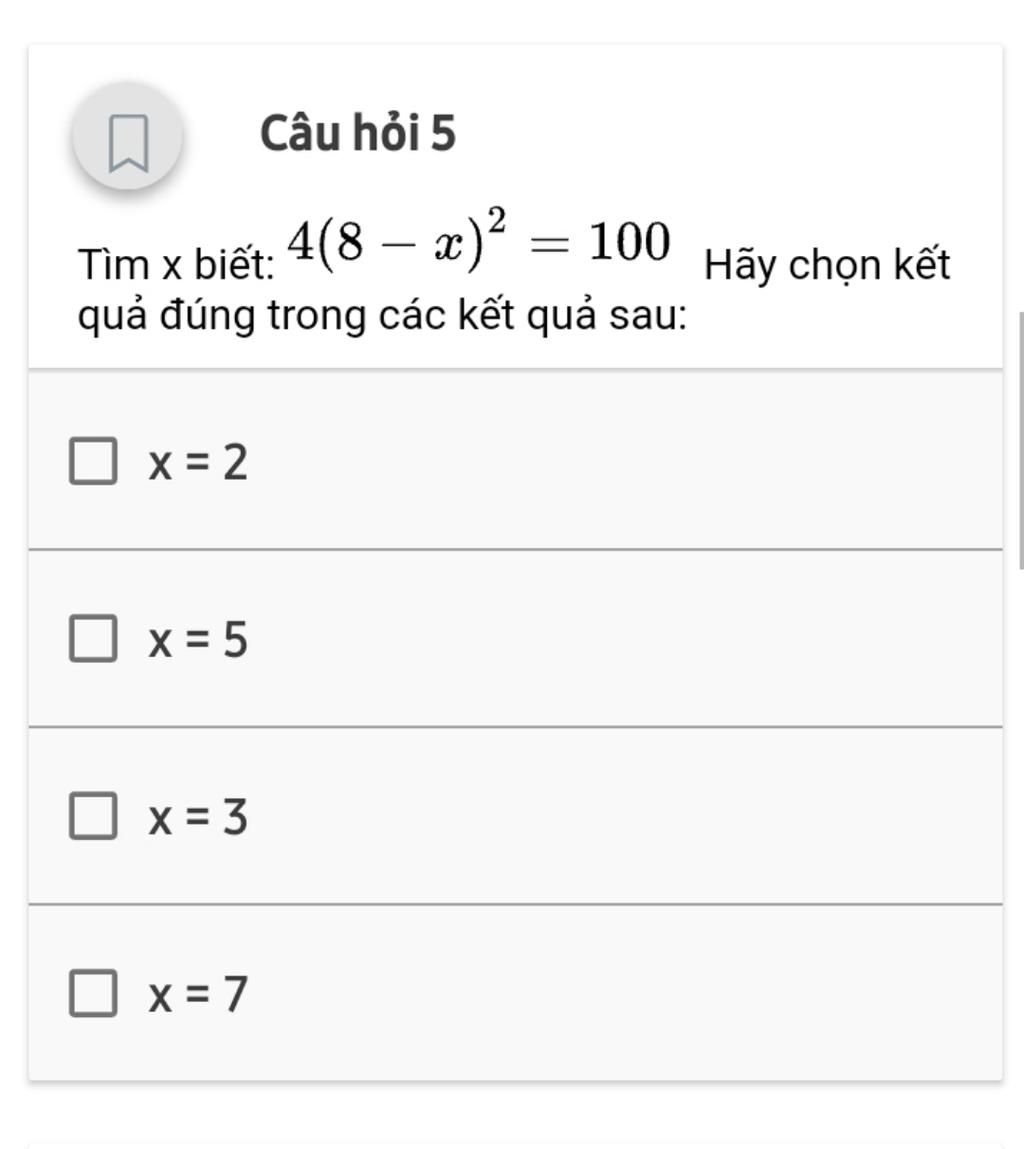Image resolution: width=1024 pixels, height=1149 pixels.
Task: Click the exponent 2 in the formula
Action: pos(497,220)
